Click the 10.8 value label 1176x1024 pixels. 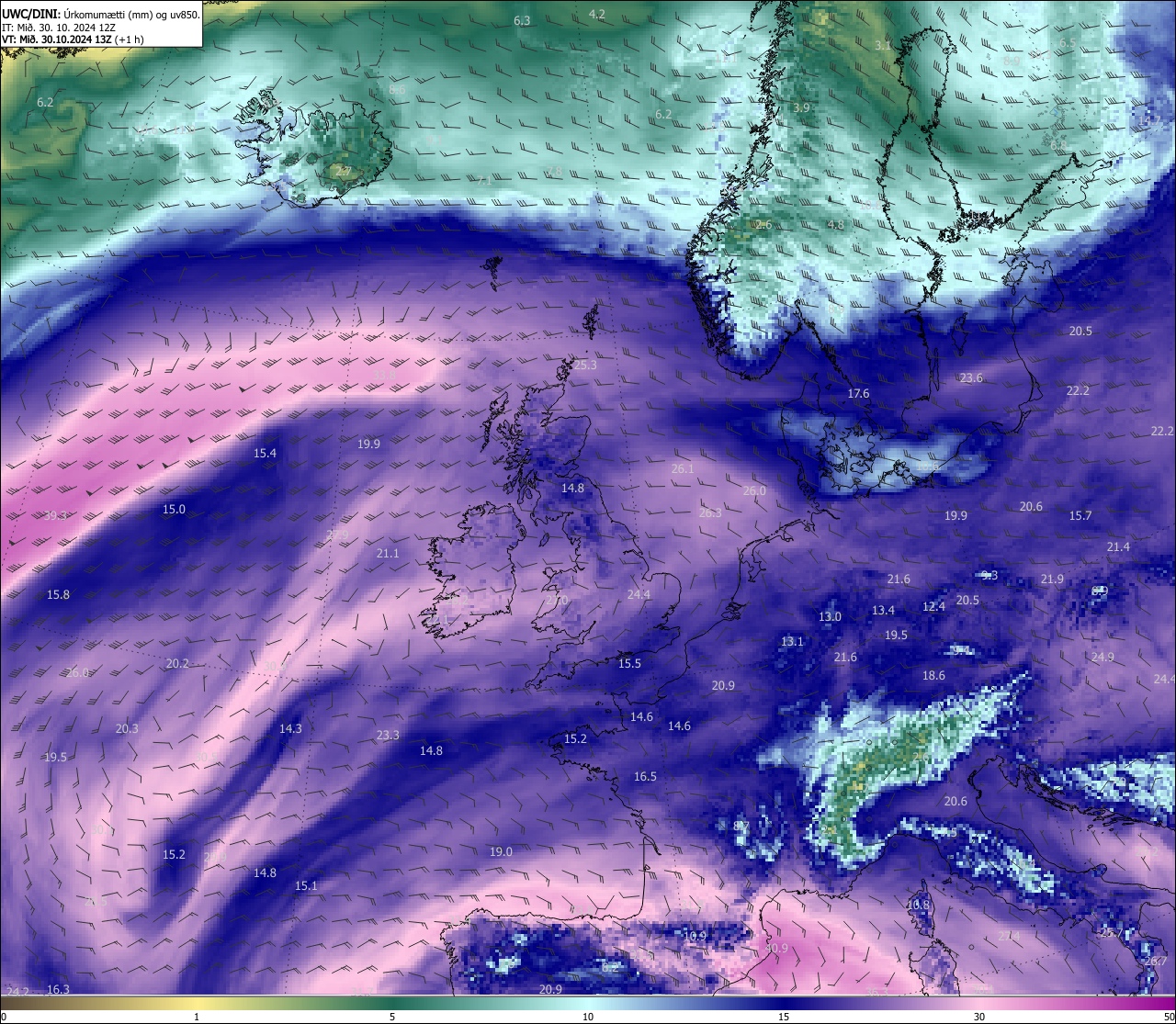[x=918, y=905]
